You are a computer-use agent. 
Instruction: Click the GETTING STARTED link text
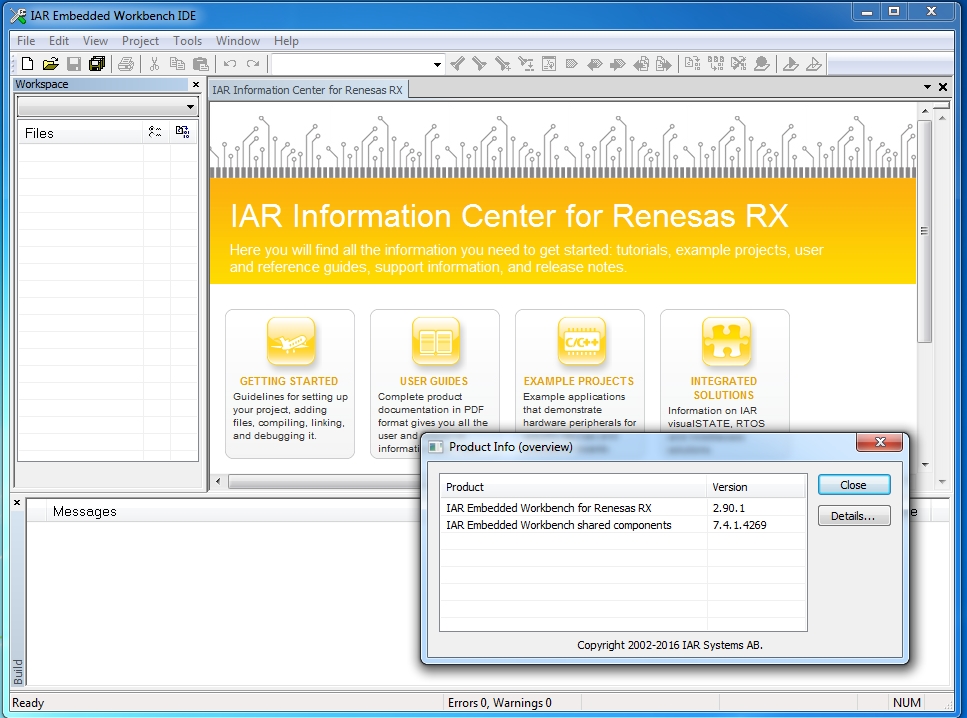click(289, 381)
